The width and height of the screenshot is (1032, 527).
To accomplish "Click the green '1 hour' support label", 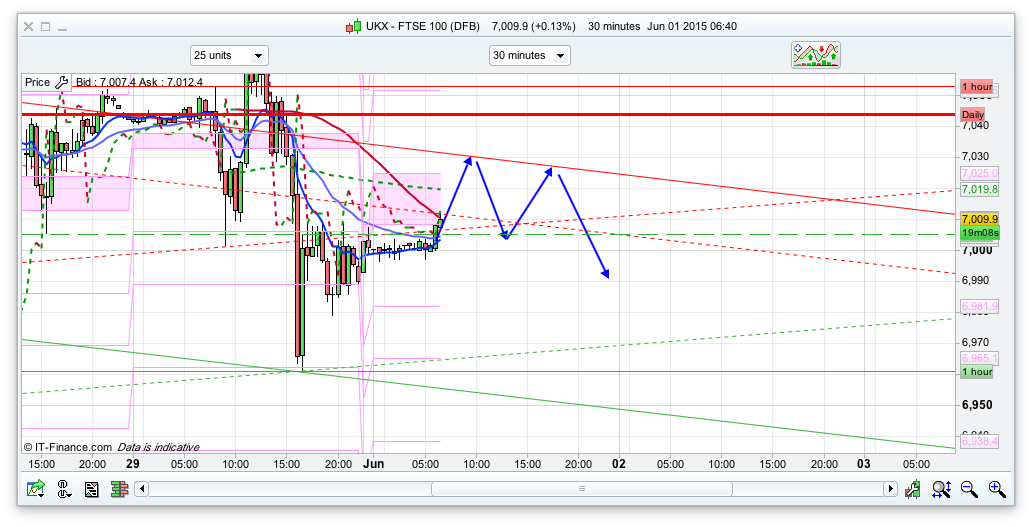I will (x=977, y=372).
